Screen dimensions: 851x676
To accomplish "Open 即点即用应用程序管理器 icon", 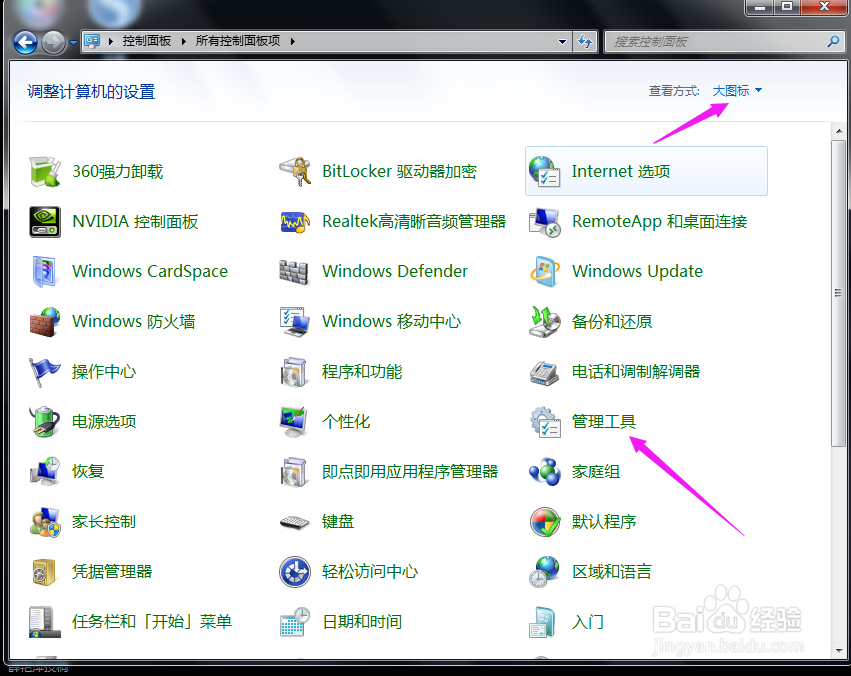I will 295,471.
